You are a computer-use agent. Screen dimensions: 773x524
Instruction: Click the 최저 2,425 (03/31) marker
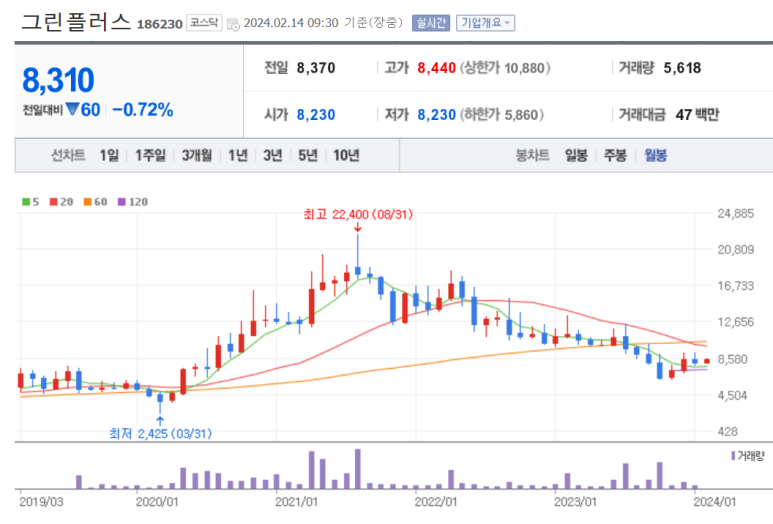click(160, 433)
